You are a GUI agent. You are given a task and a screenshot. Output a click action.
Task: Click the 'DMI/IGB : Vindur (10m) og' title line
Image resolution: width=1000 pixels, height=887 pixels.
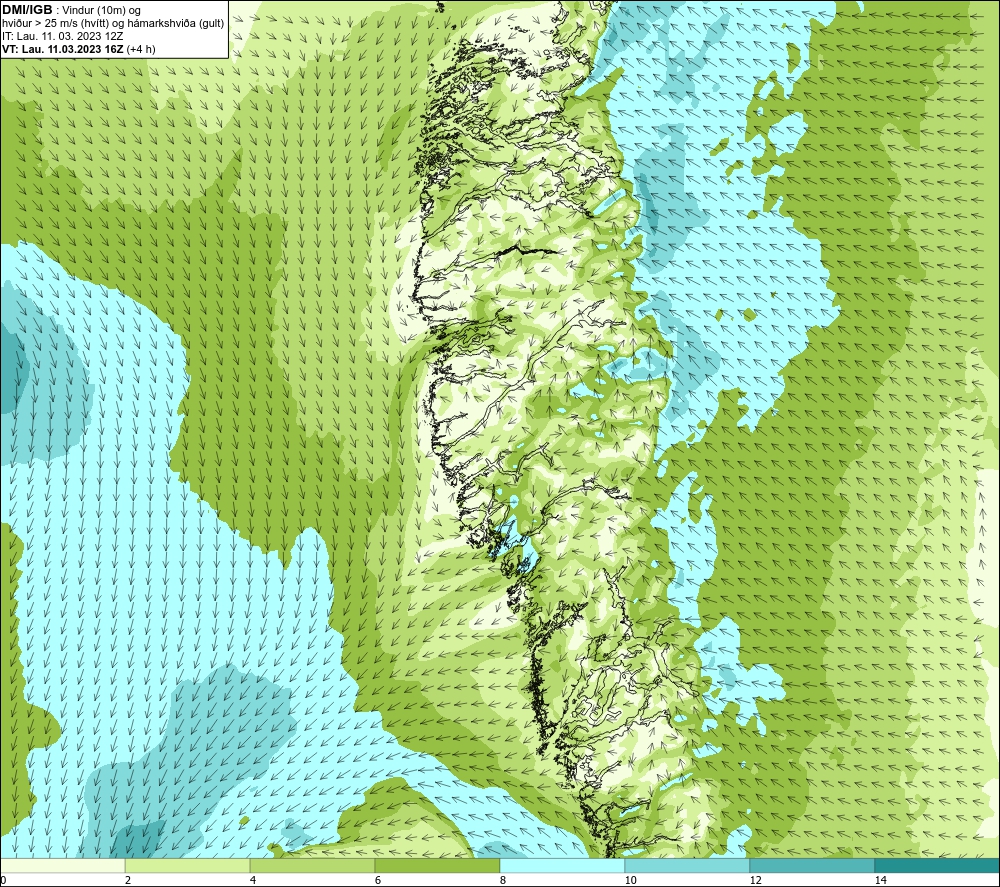71,10
